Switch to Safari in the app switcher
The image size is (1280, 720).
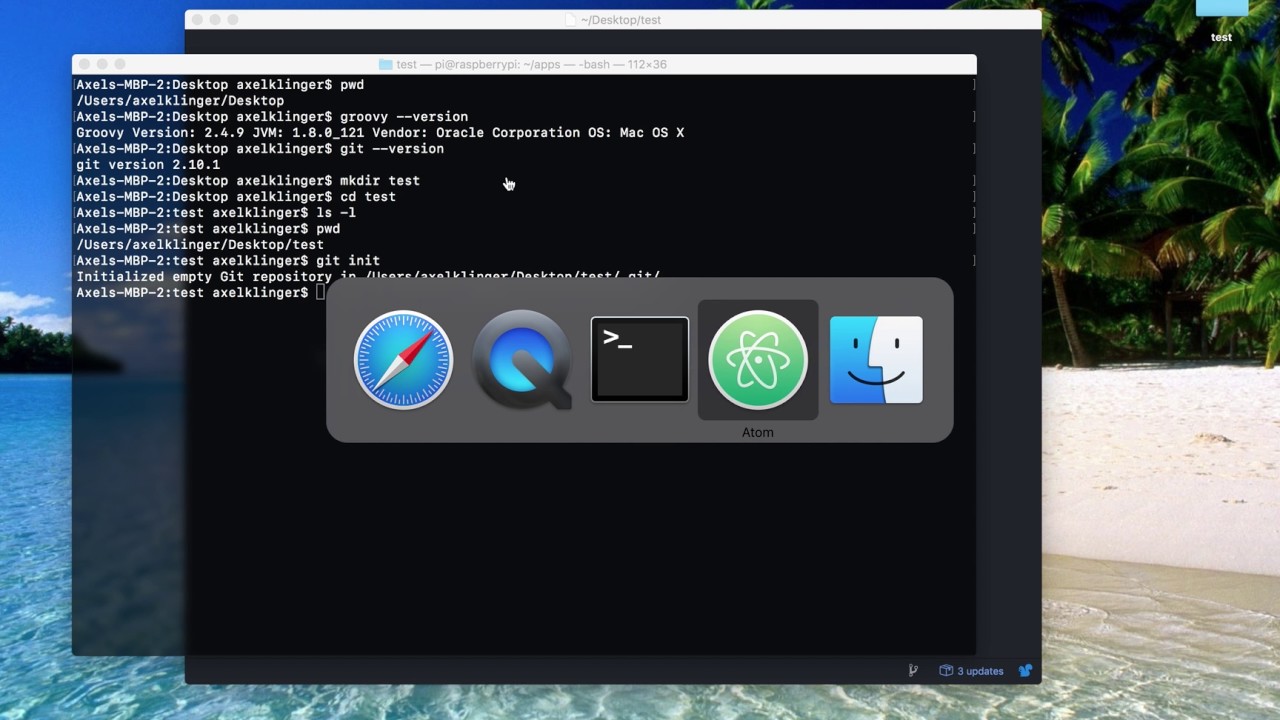pyautogui.click(x=403, y=360)
